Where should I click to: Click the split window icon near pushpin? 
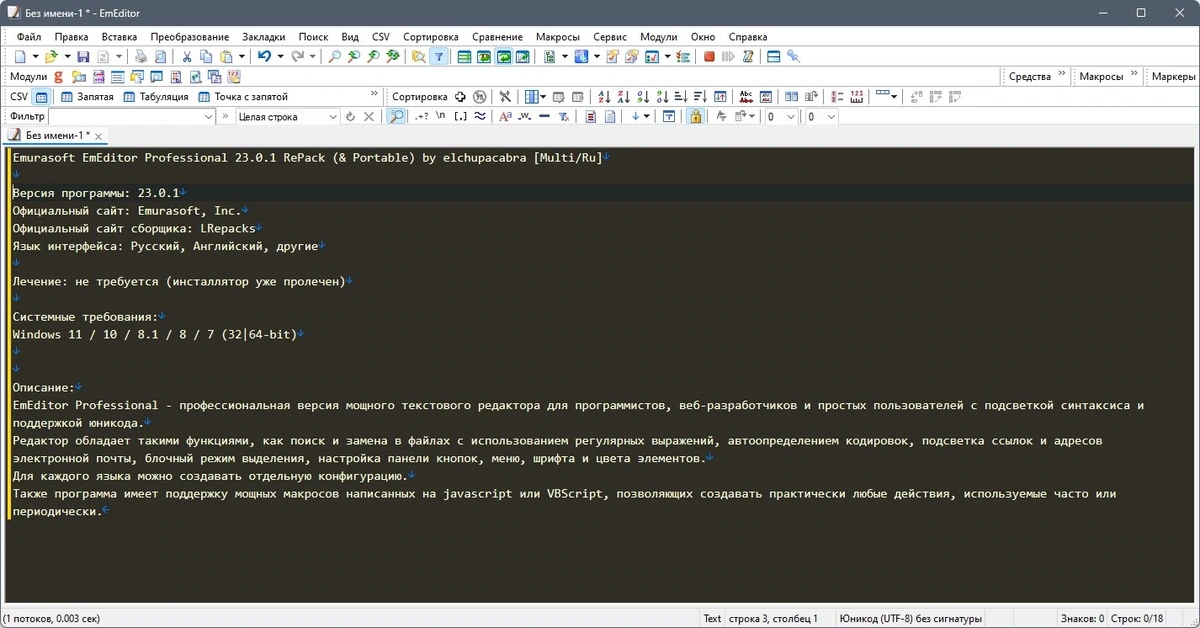coord(773,57)
